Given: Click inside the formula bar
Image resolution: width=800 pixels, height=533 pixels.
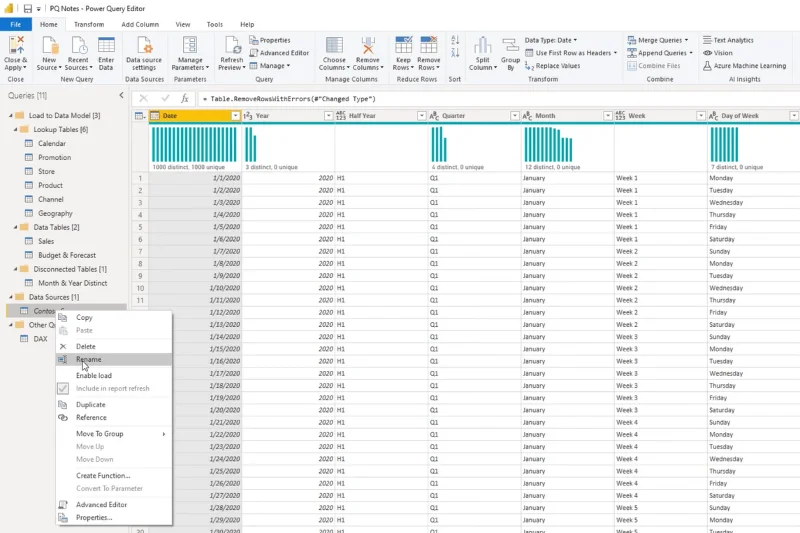Looking at the screenshot, I should [500, 98].
